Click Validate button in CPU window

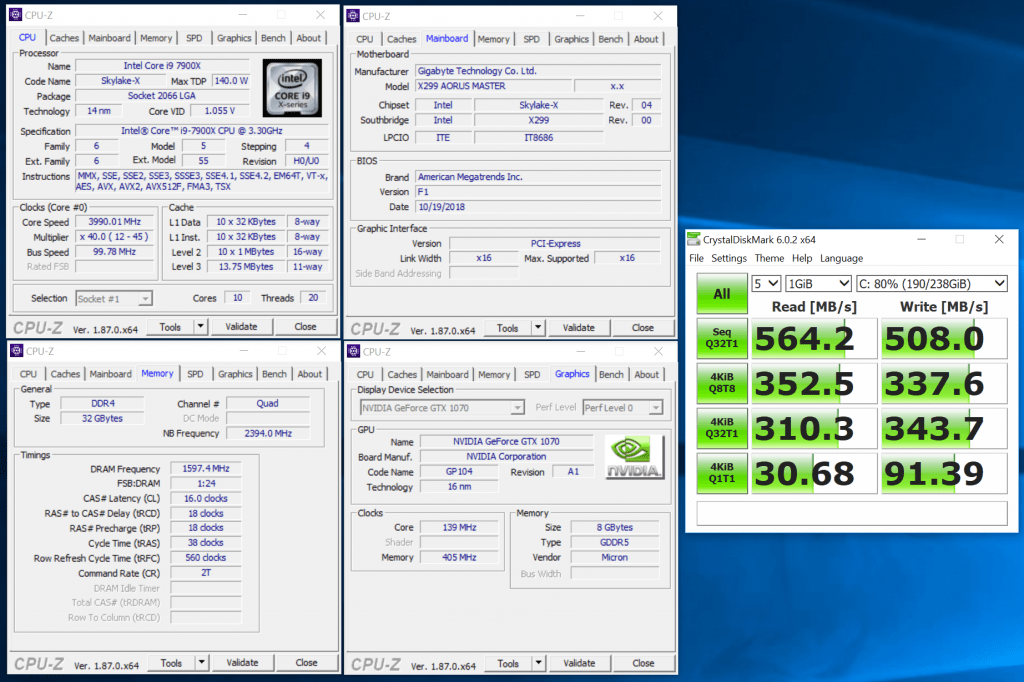(241, 326)
